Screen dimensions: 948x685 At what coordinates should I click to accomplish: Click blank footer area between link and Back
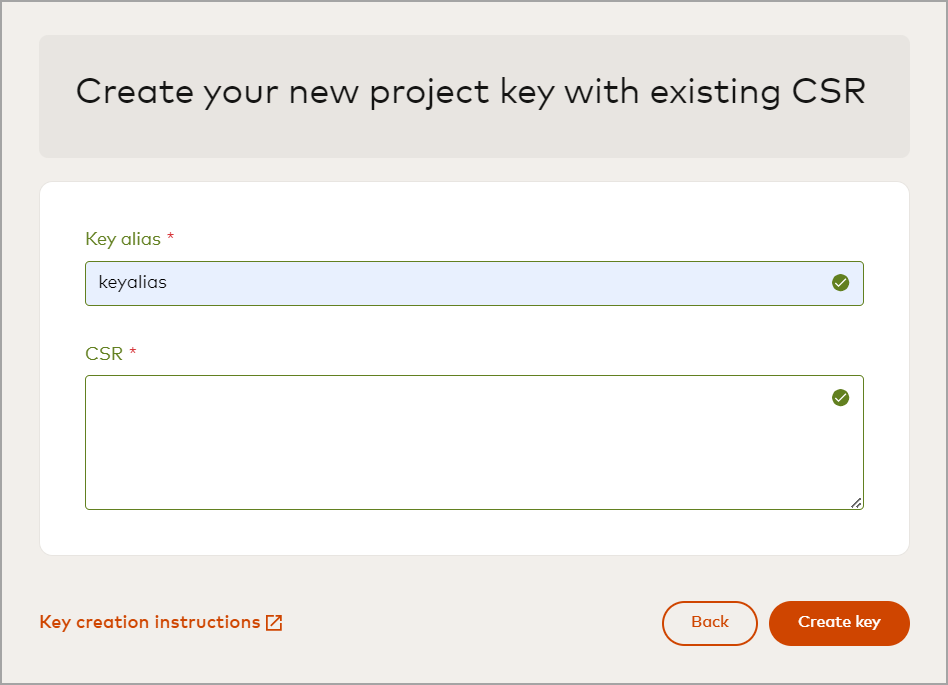(x=470, y=622)
